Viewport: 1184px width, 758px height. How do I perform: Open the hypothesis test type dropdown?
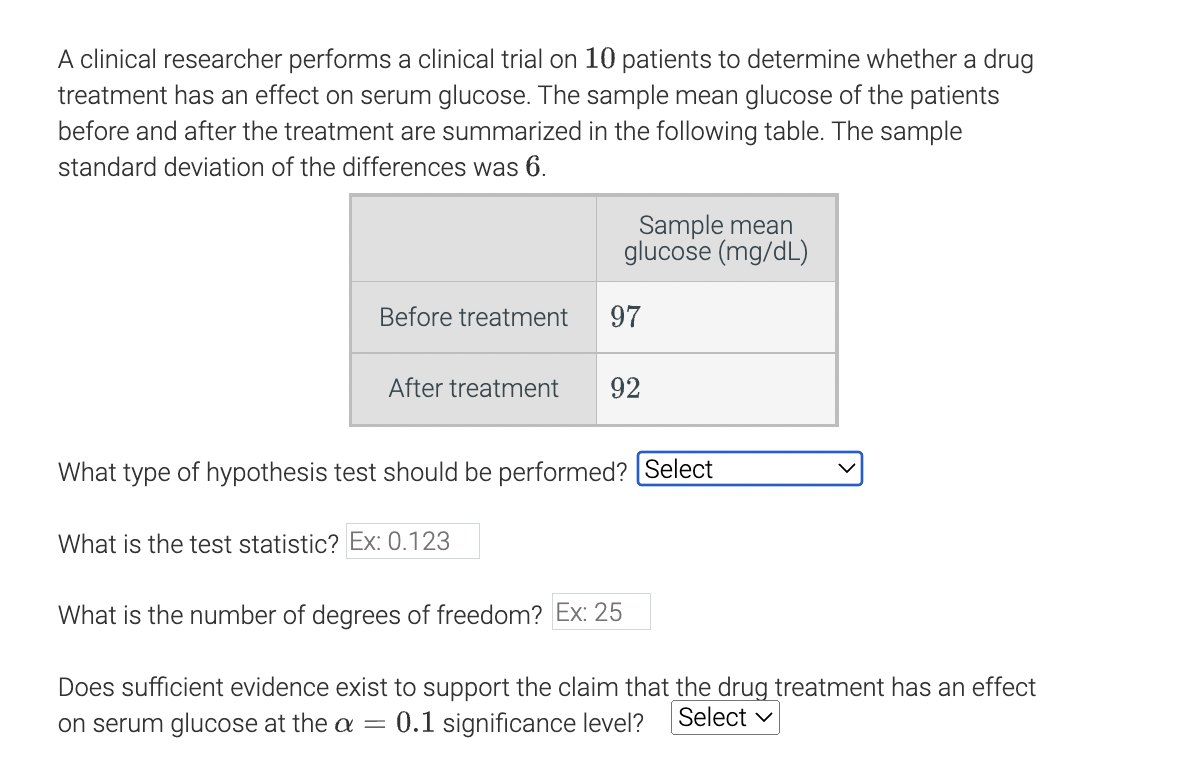pos(748,468)
